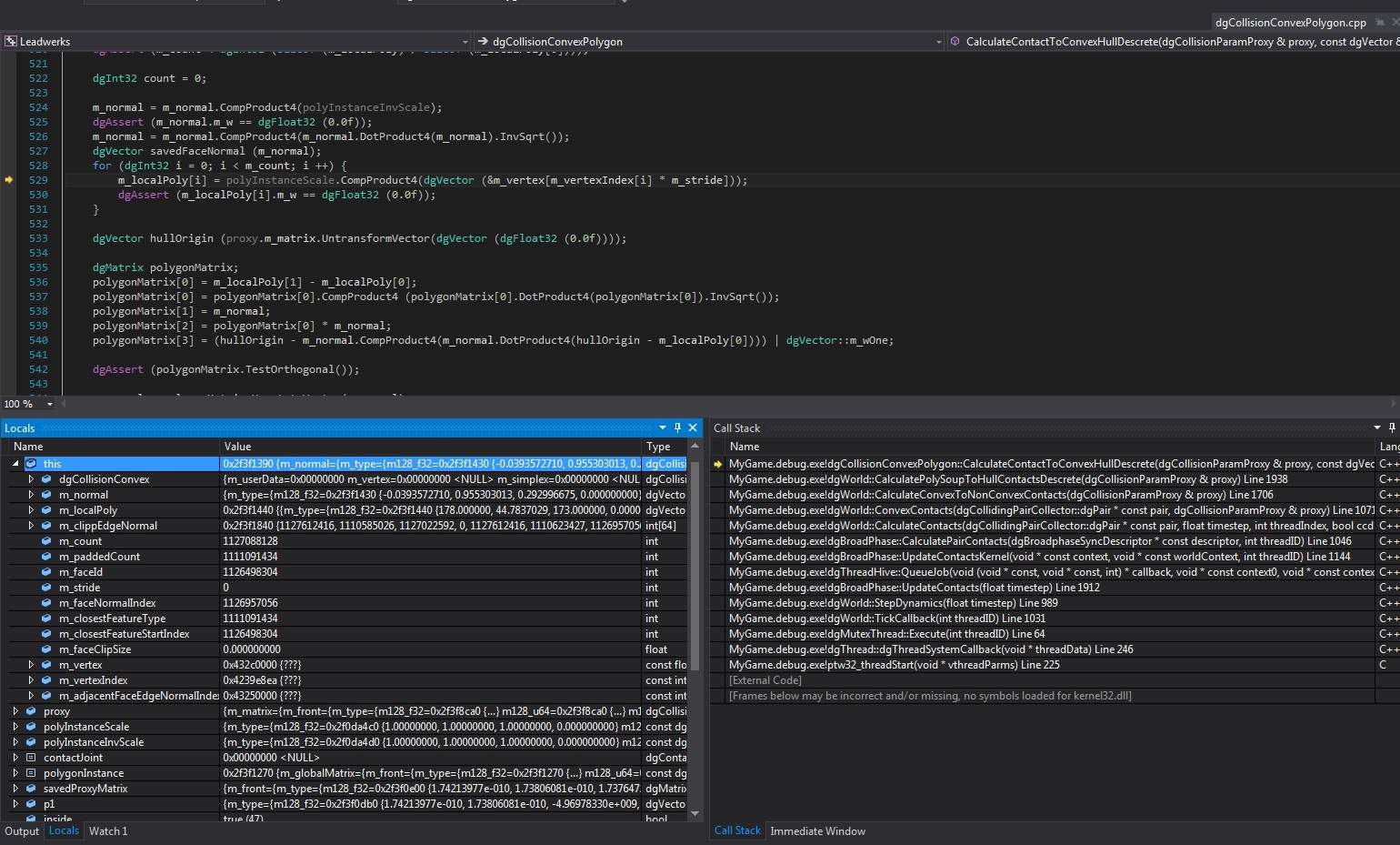This screenshot has height=845, width=1400.
Task: Switch to the Watch 1 tab
Action: click(108, 831)
